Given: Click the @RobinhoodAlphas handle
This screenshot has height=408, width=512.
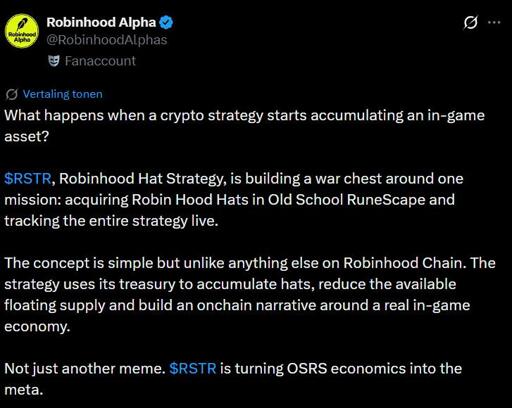Looking at the screenshot, I should [107, 40].
